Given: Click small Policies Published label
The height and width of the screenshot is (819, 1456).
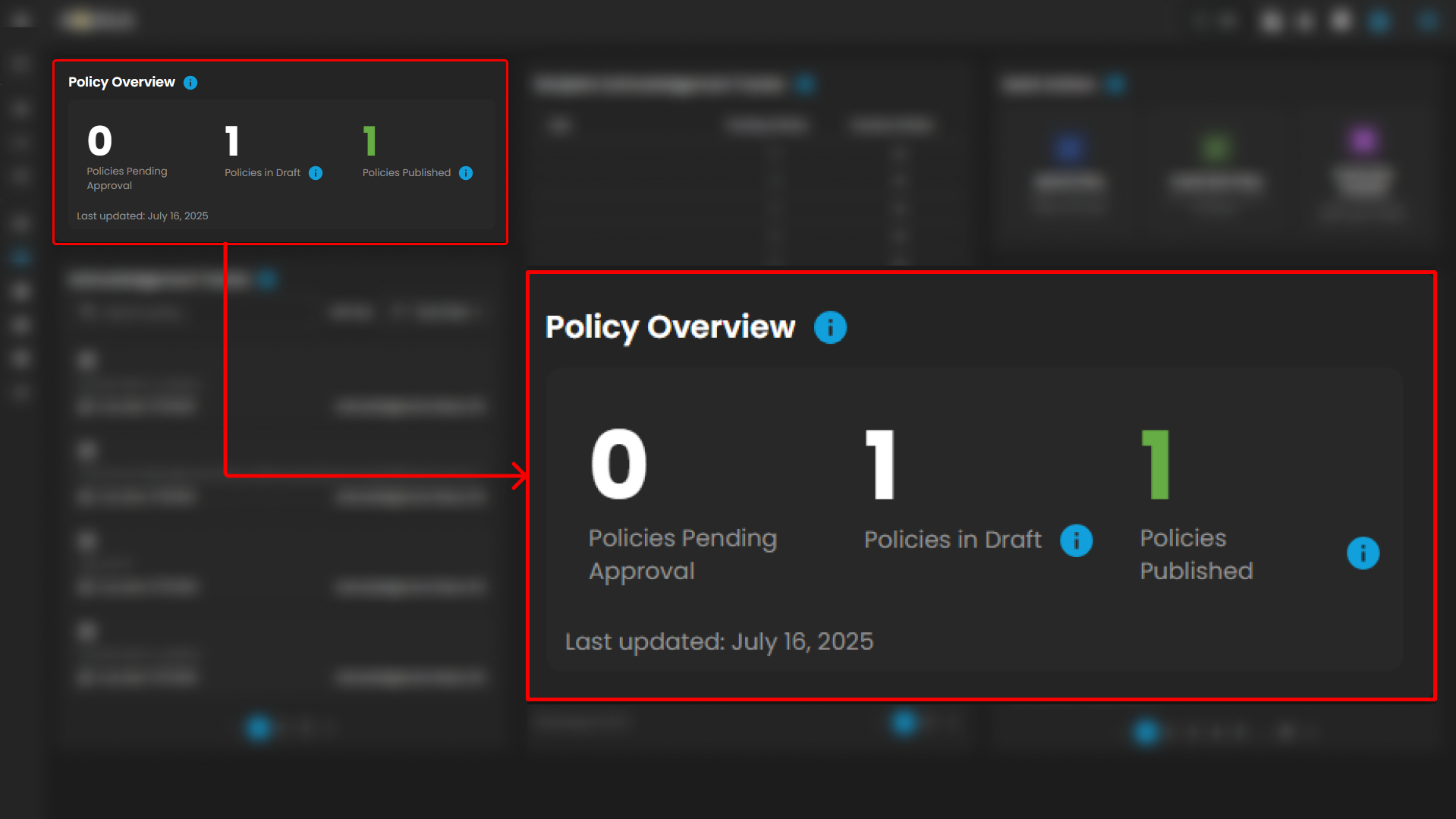Looking at the screenshot, I should 407,173.
